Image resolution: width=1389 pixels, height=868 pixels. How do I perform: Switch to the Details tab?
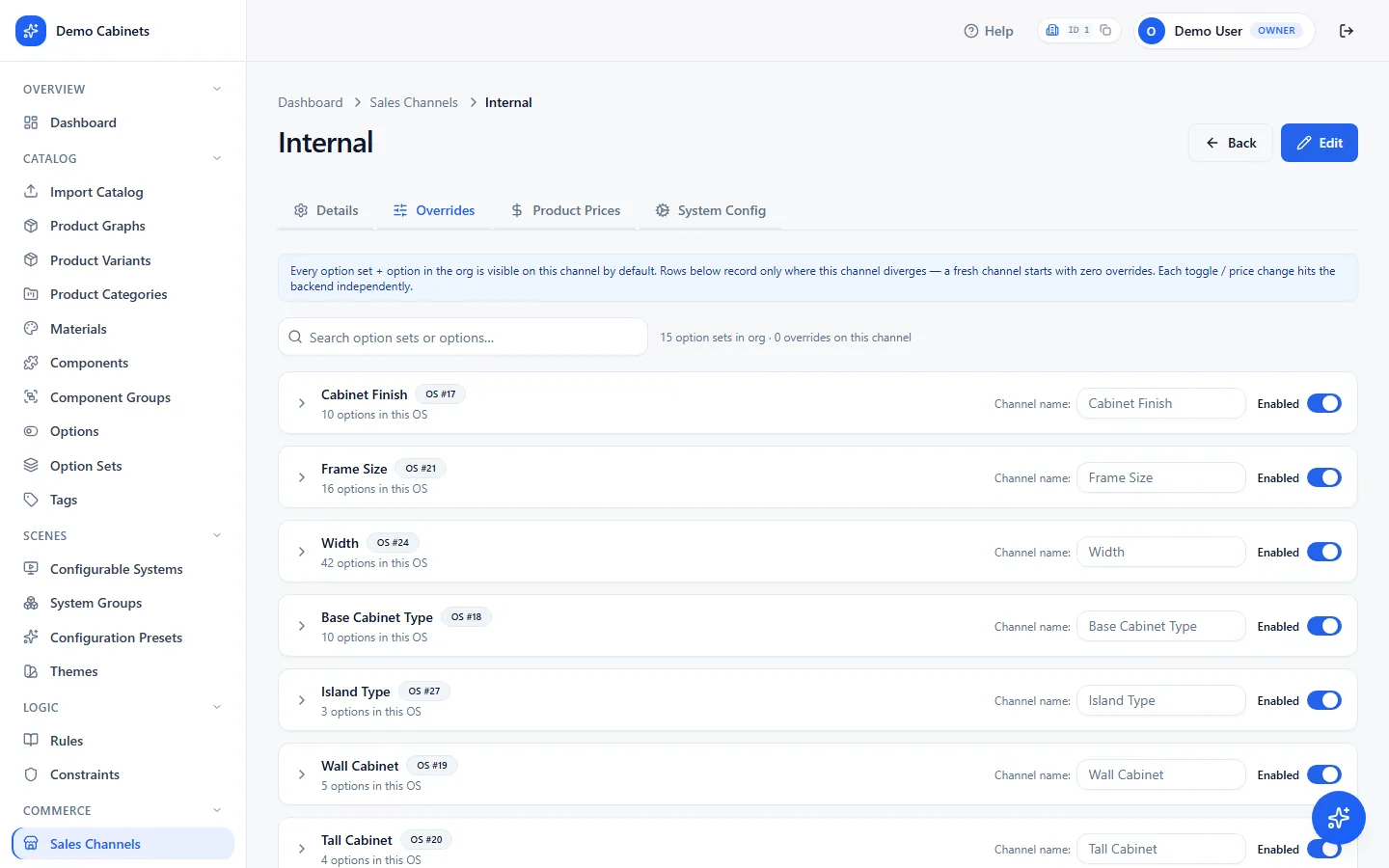coord(326,210)
